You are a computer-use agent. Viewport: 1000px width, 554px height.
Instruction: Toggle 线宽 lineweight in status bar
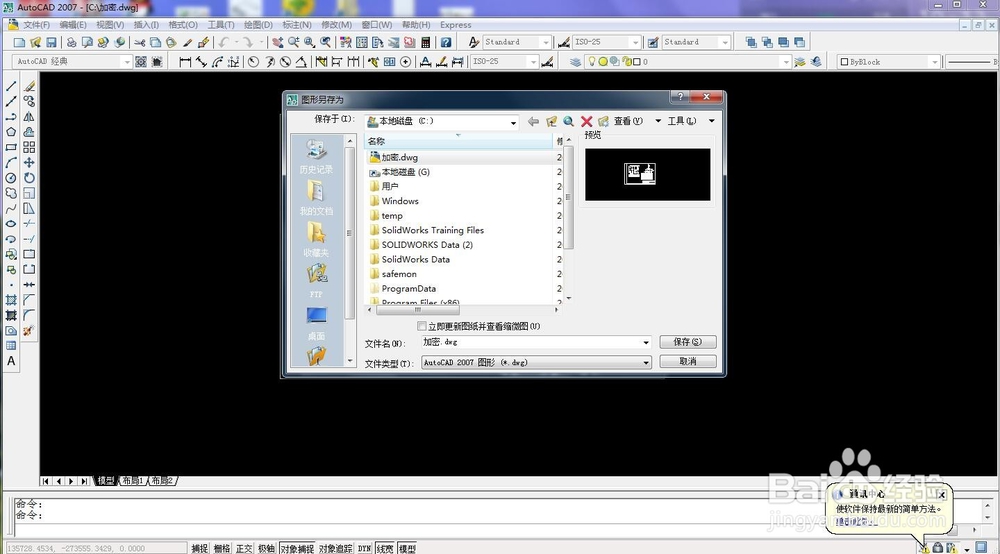point(385,548)
